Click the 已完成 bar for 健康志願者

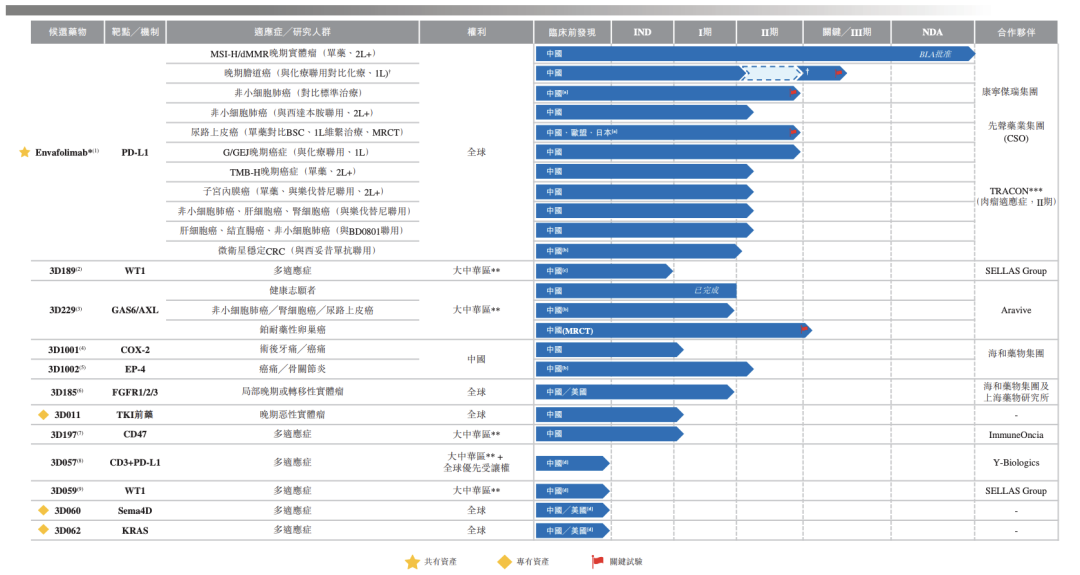(636, 291)
